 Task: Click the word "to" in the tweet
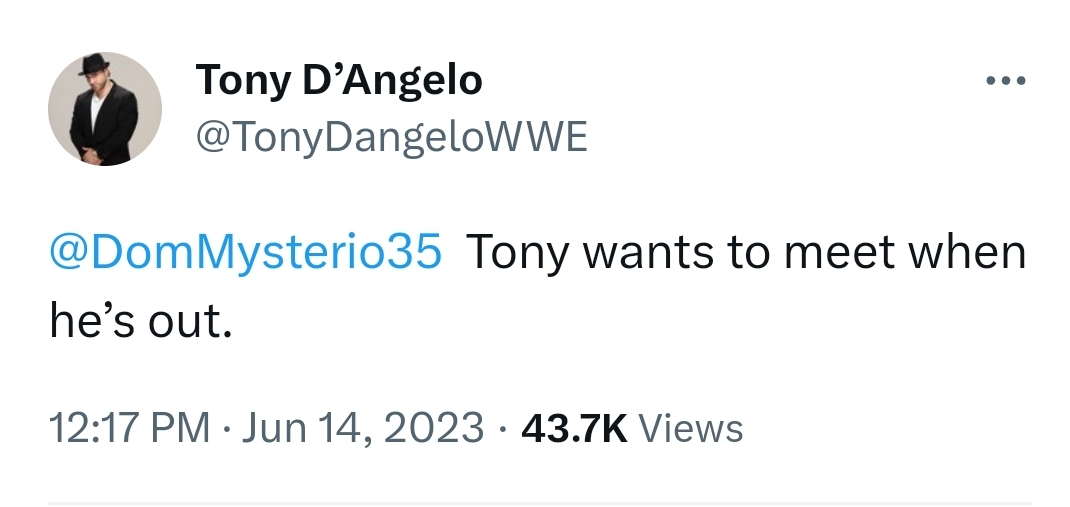click(x=748, y=252)
